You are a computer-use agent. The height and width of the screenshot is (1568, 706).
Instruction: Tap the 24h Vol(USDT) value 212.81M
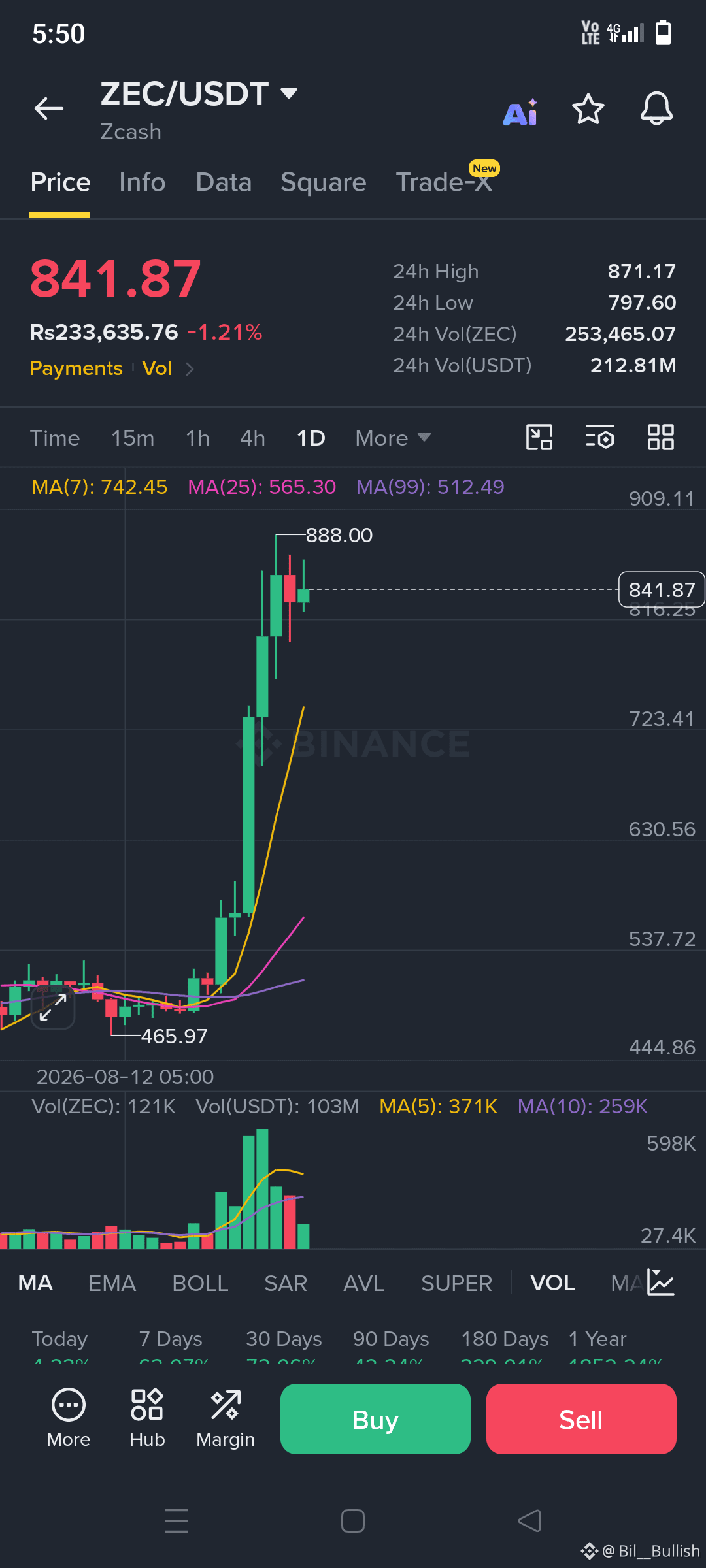633,365
